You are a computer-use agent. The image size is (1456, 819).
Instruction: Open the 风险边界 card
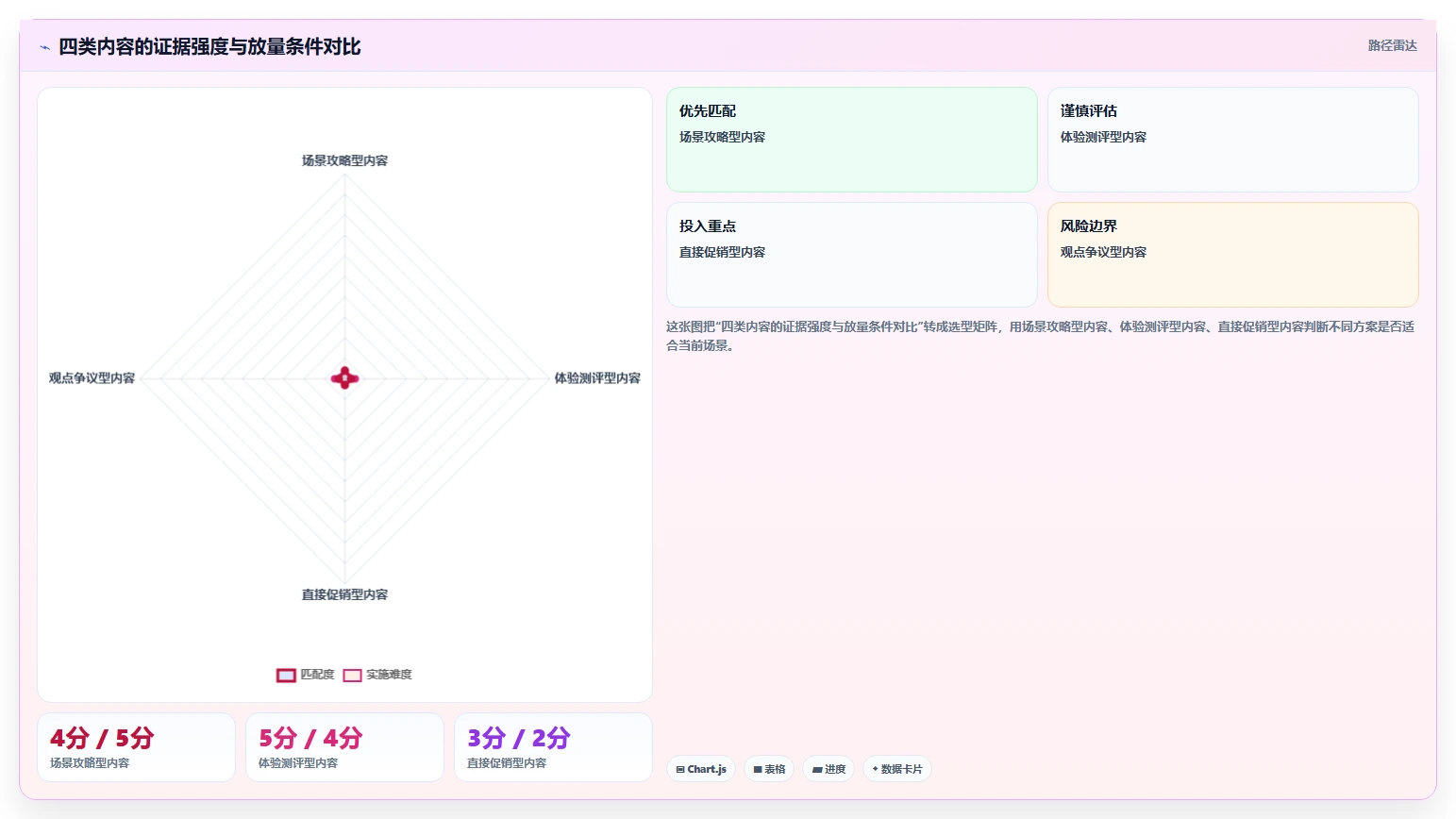1233,255
